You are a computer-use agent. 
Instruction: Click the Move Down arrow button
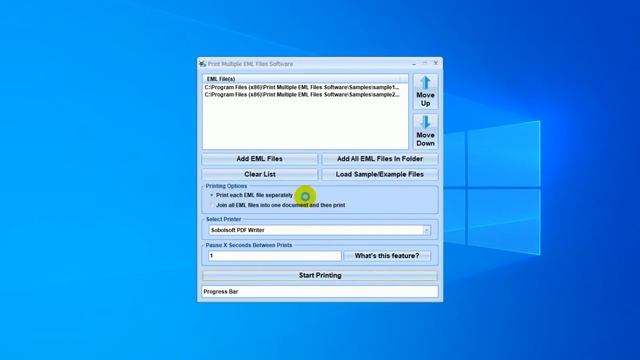click(x=425, y=131)
